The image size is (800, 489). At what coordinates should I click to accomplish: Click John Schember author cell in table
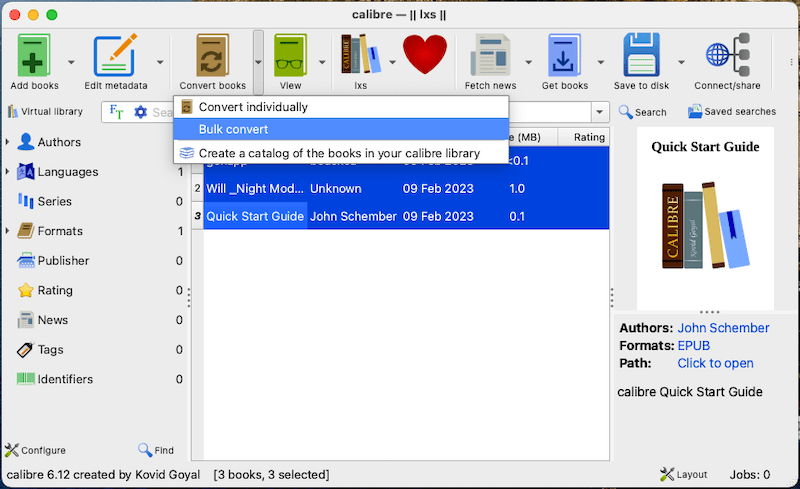point(353,216)
